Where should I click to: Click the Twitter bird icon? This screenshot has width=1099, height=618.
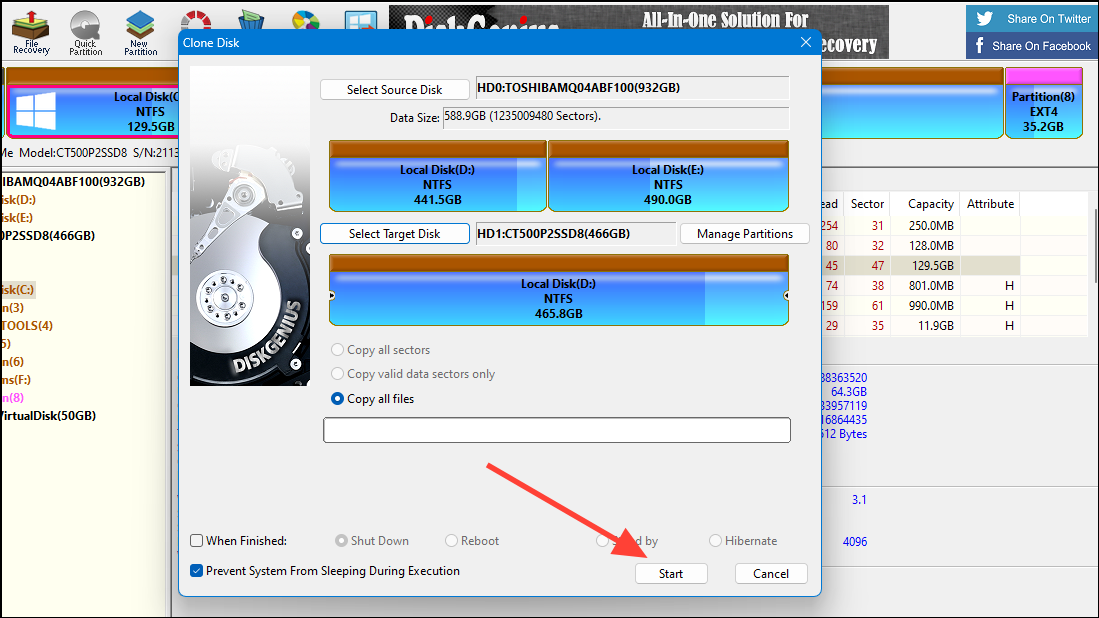pos(985,19)
